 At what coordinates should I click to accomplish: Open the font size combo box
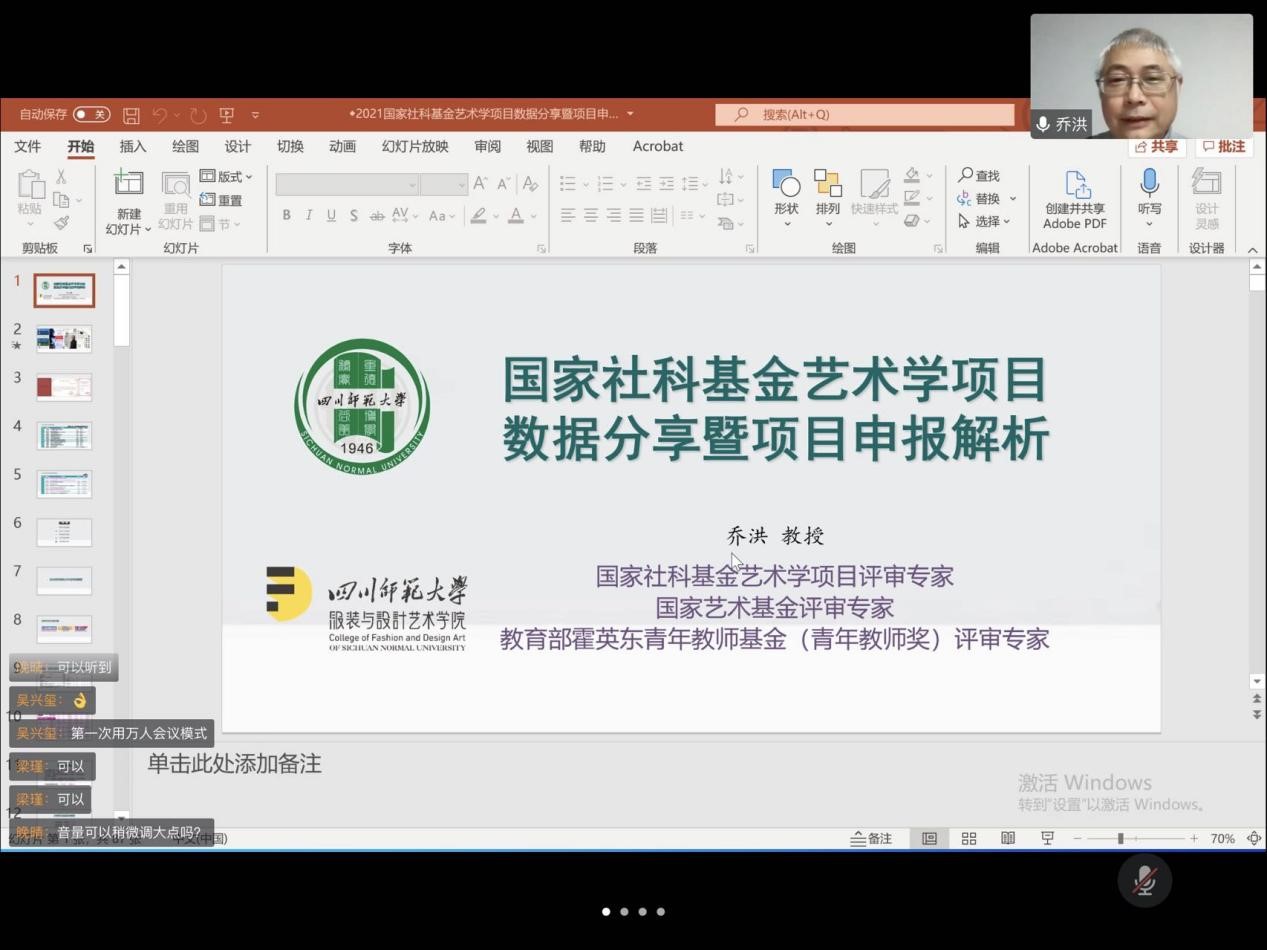(444, 185)
